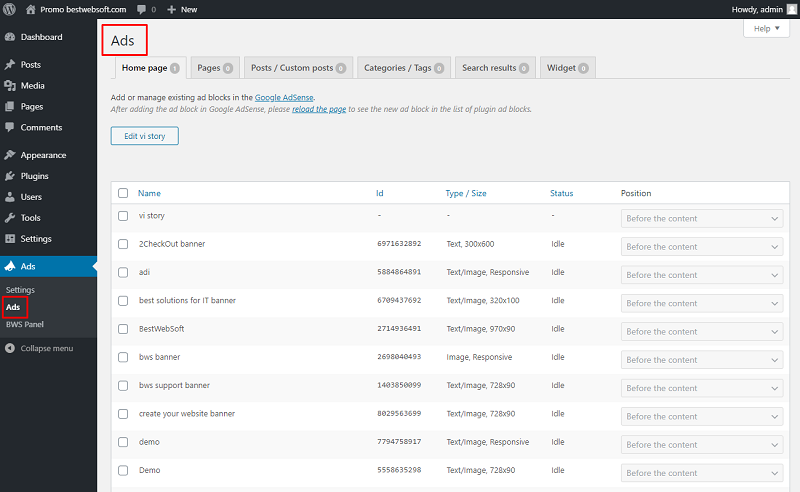This screenshot has height=492, width=800.
Task: Click the admin avatar in top bar
Action: pos(792,9)
